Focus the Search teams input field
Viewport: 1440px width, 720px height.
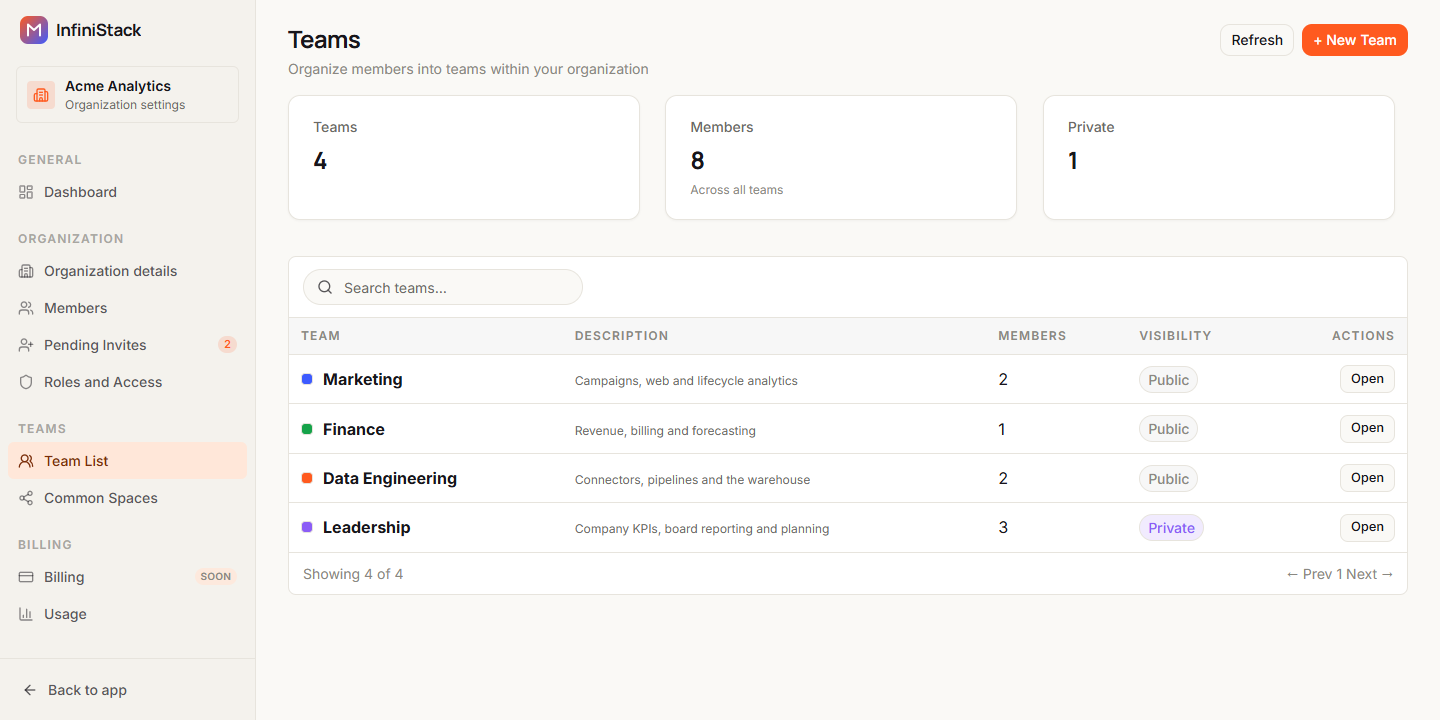pos(443,287)
